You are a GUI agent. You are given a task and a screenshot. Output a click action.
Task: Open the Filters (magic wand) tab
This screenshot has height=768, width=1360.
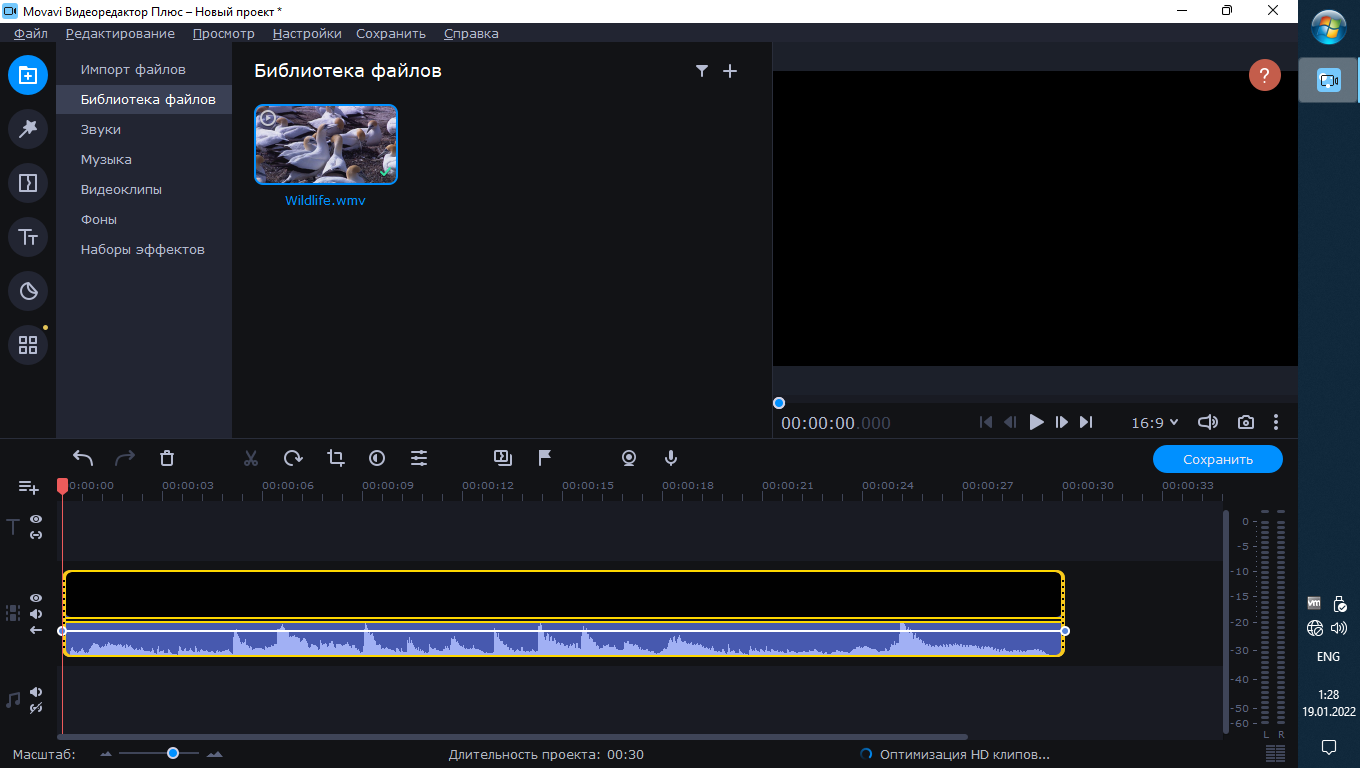coord(28,129)
